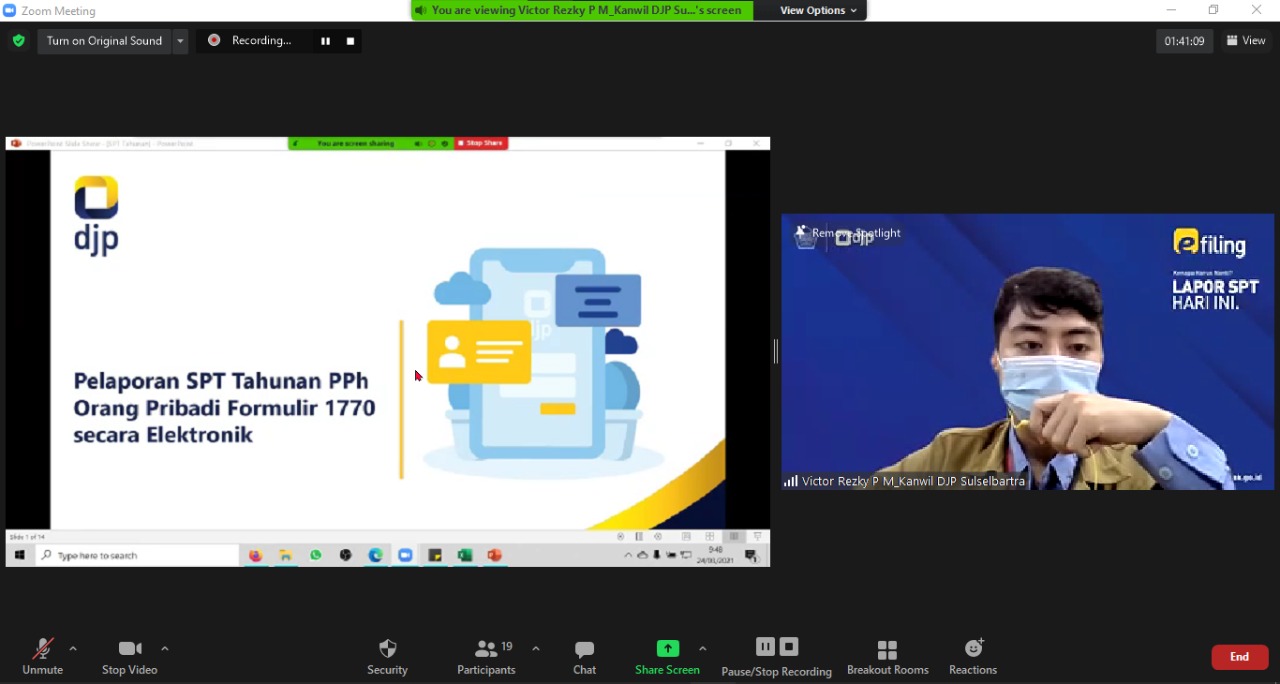This screenshot has height=684, width=1280.
Task: Open the View Options menu
Action: click(818, 10)
